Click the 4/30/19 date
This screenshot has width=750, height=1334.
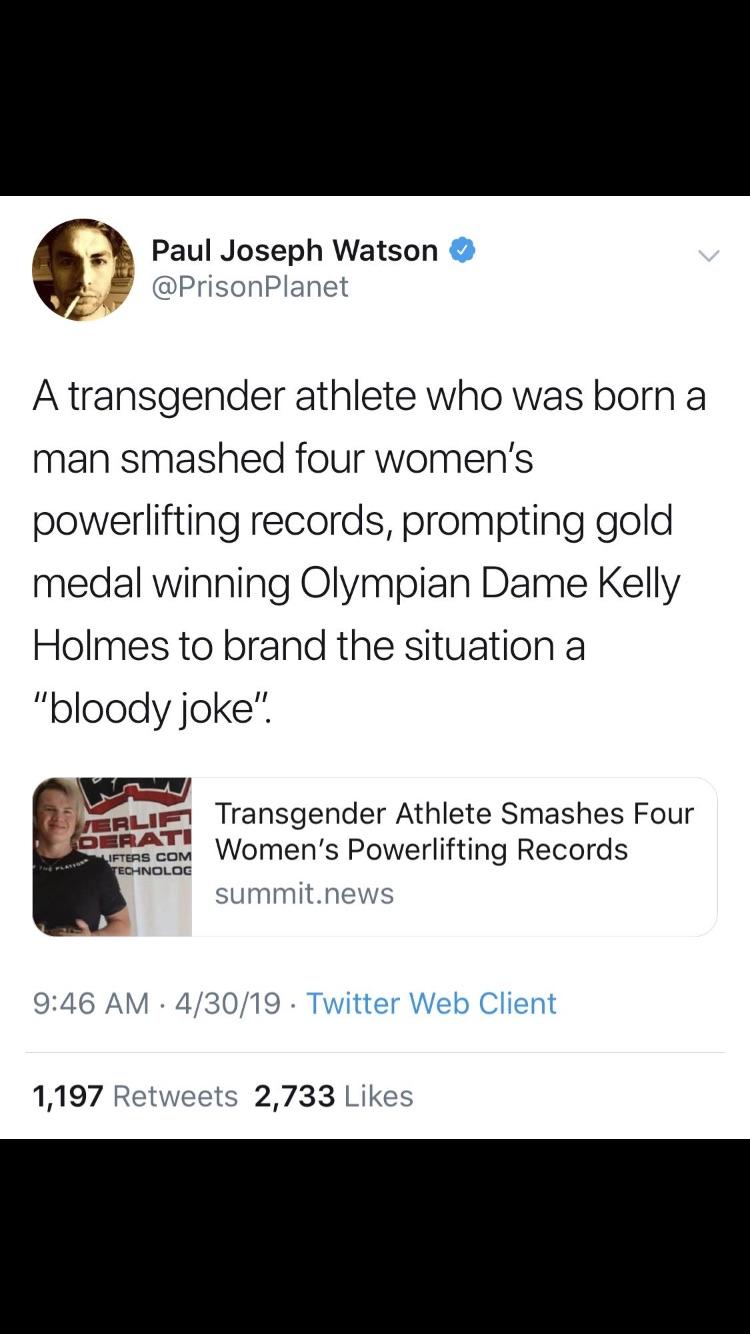(x=226, y=1003)
